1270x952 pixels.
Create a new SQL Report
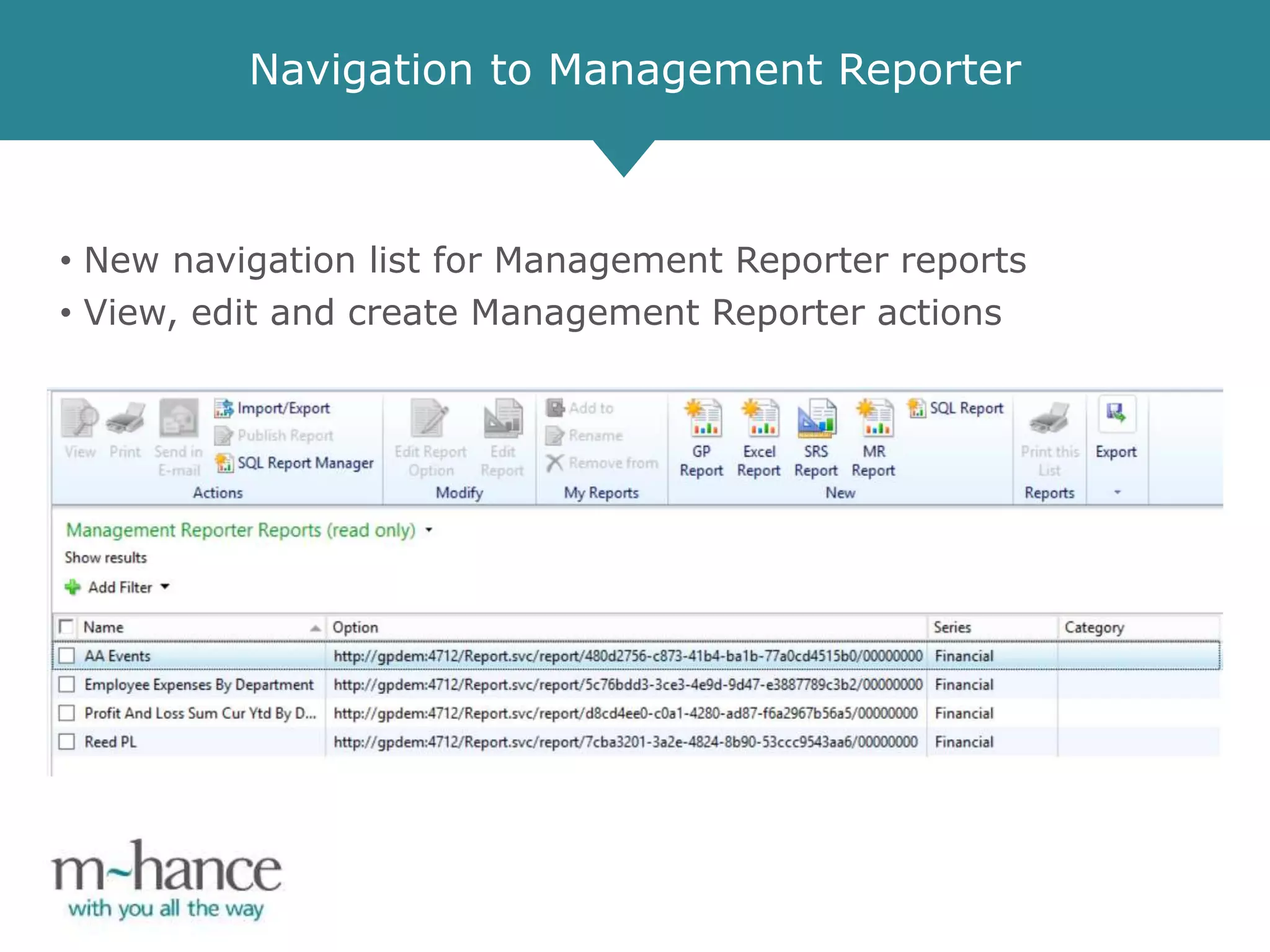coord(956,408)
